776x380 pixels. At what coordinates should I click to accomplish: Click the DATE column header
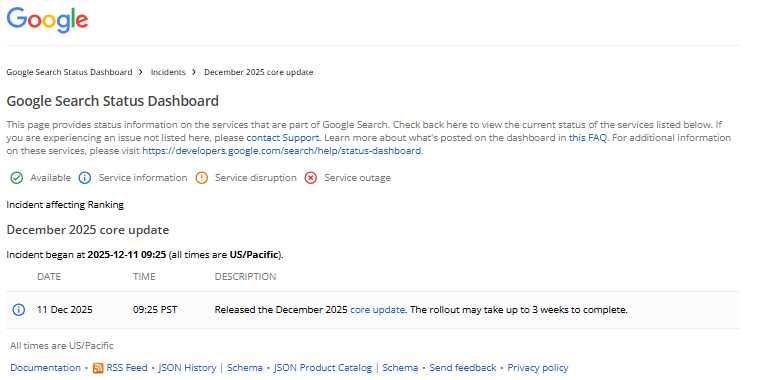(49, 277)
